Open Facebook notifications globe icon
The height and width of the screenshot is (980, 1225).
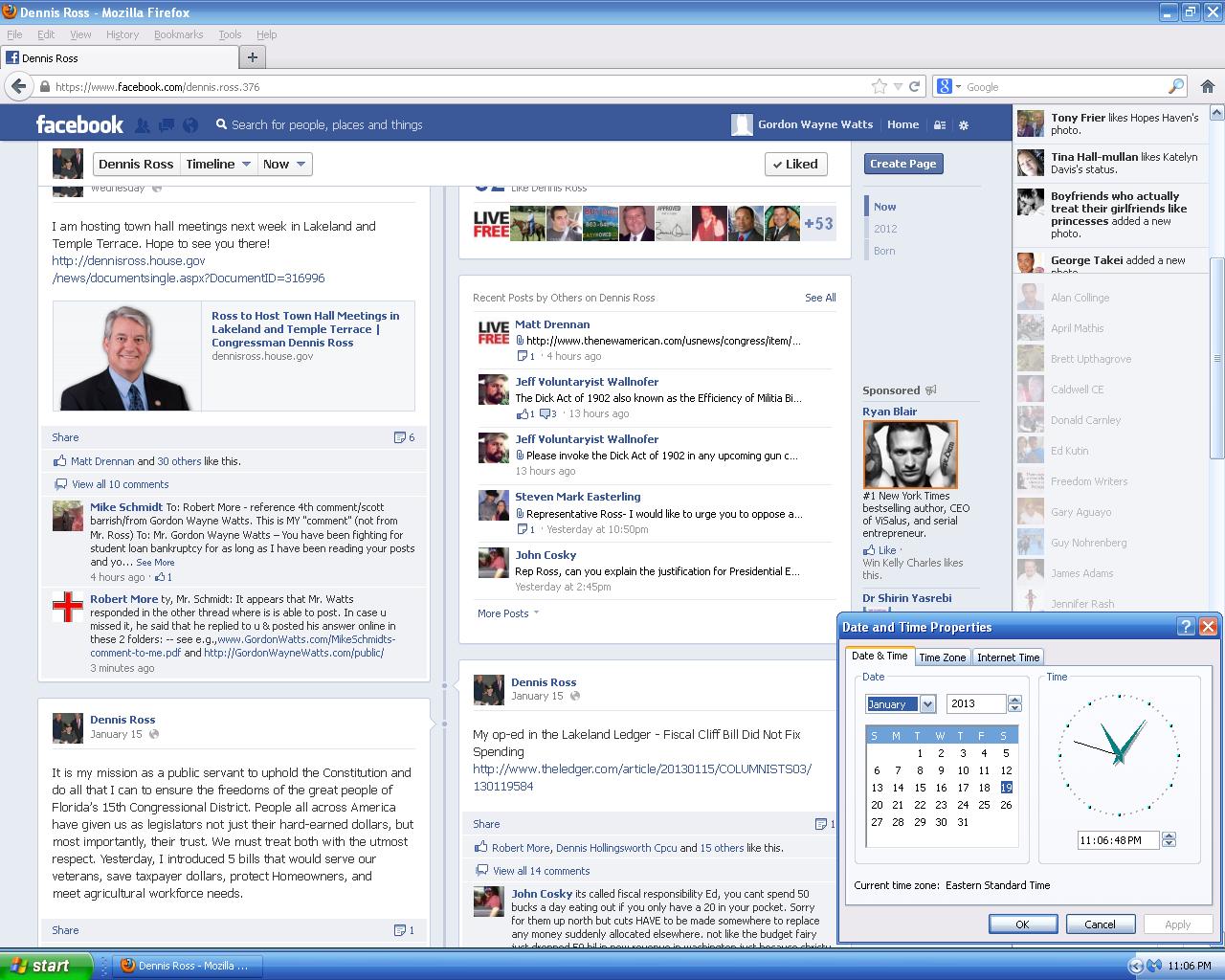coord(190,125)
